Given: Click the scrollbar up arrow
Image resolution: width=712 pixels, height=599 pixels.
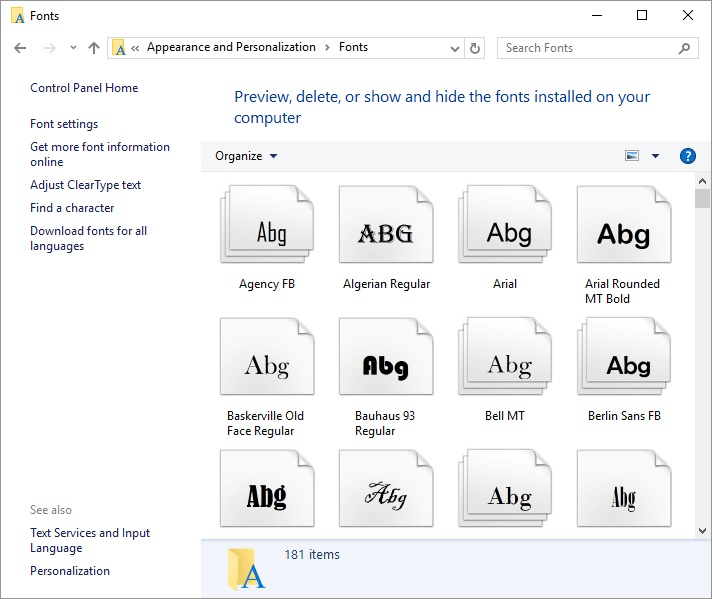Looking at the screenshot, I should click(x=702, y=181).
